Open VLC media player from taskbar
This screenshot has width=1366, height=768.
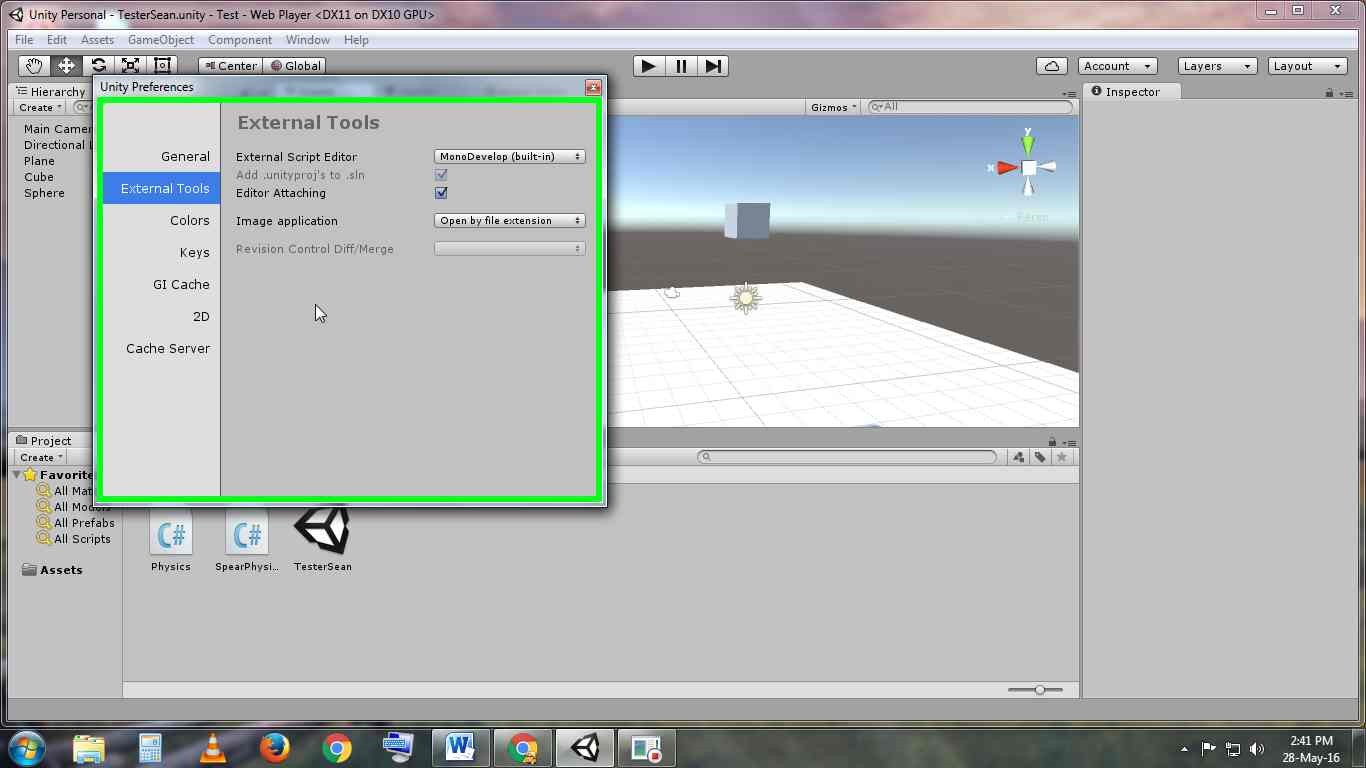[212, 748]
